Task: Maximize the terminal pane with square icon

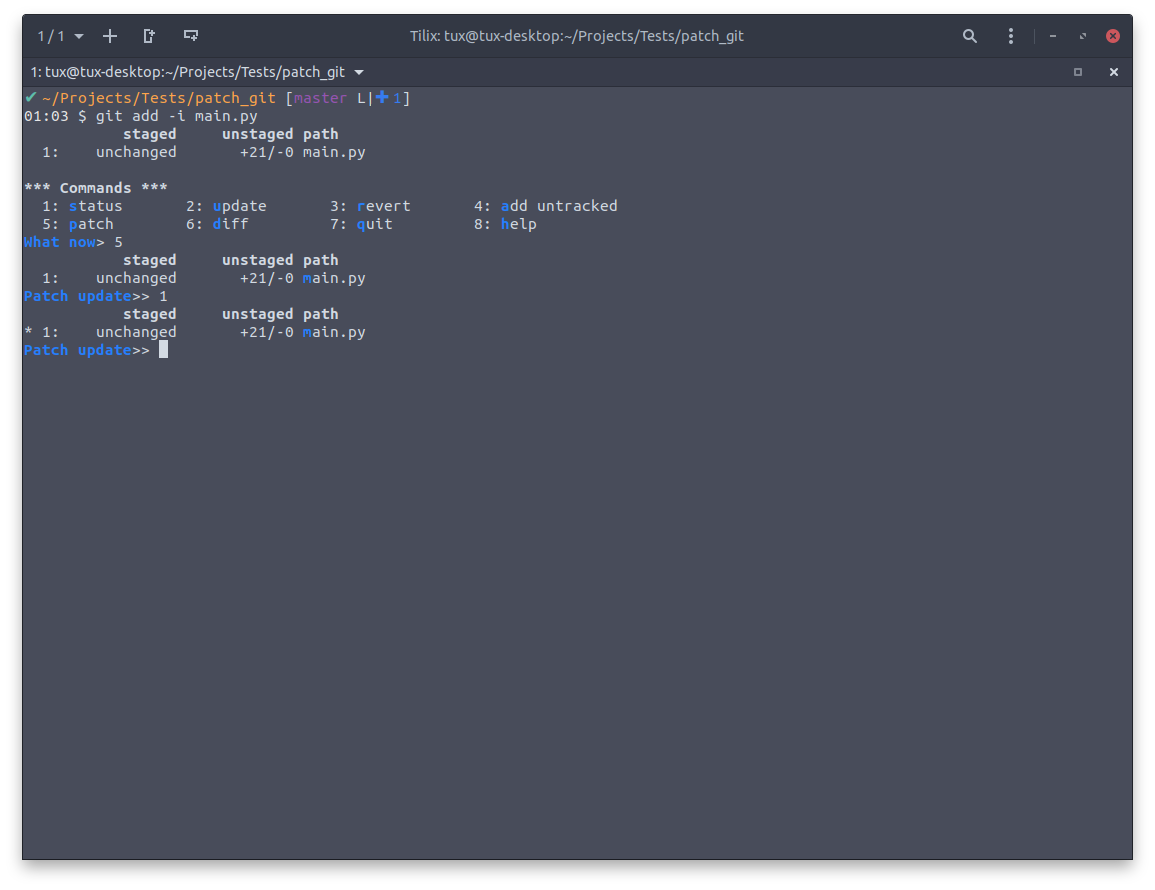Action: pyautogui.click(x=1077, y=72)
